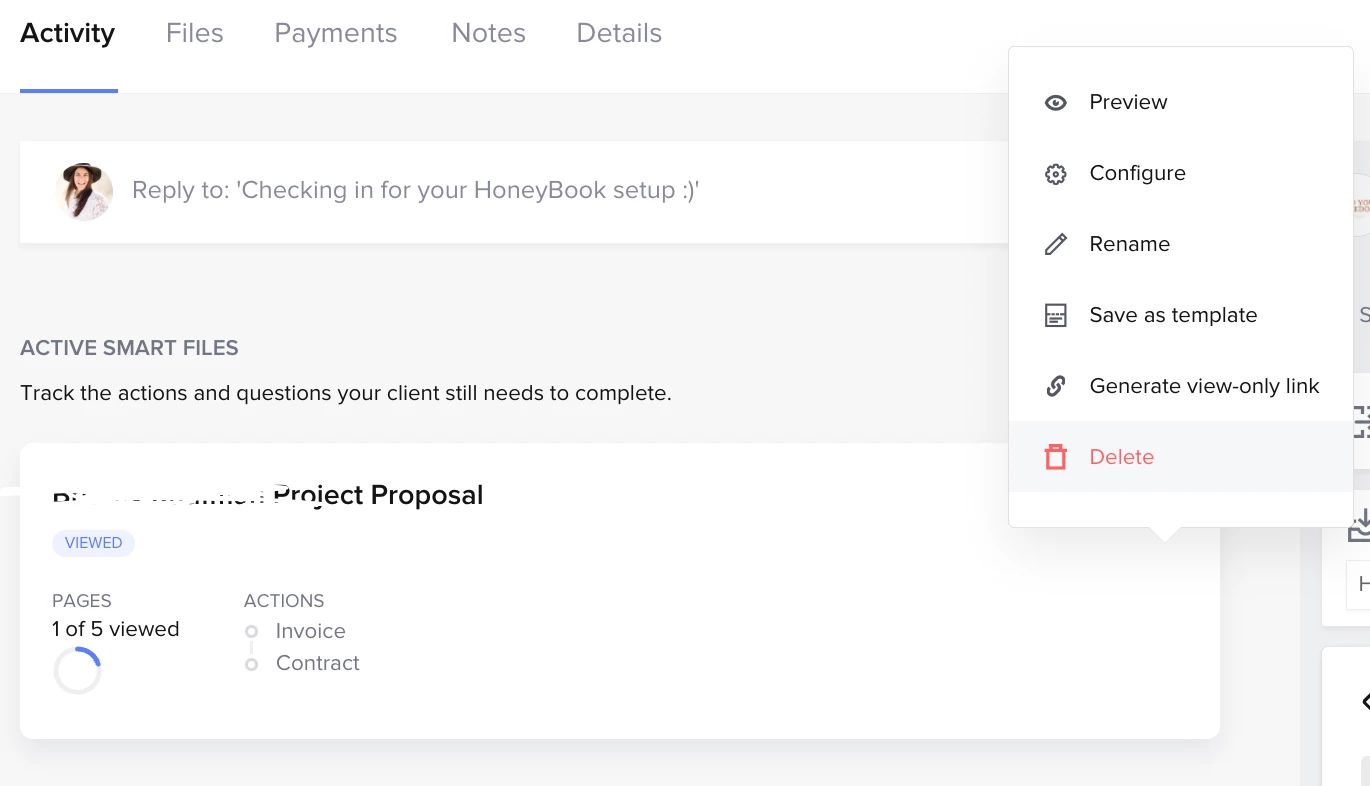The width and height of the screenshot is (1370, 786).
Task: Select Rename from the context menu
Action: point(1129,244)
